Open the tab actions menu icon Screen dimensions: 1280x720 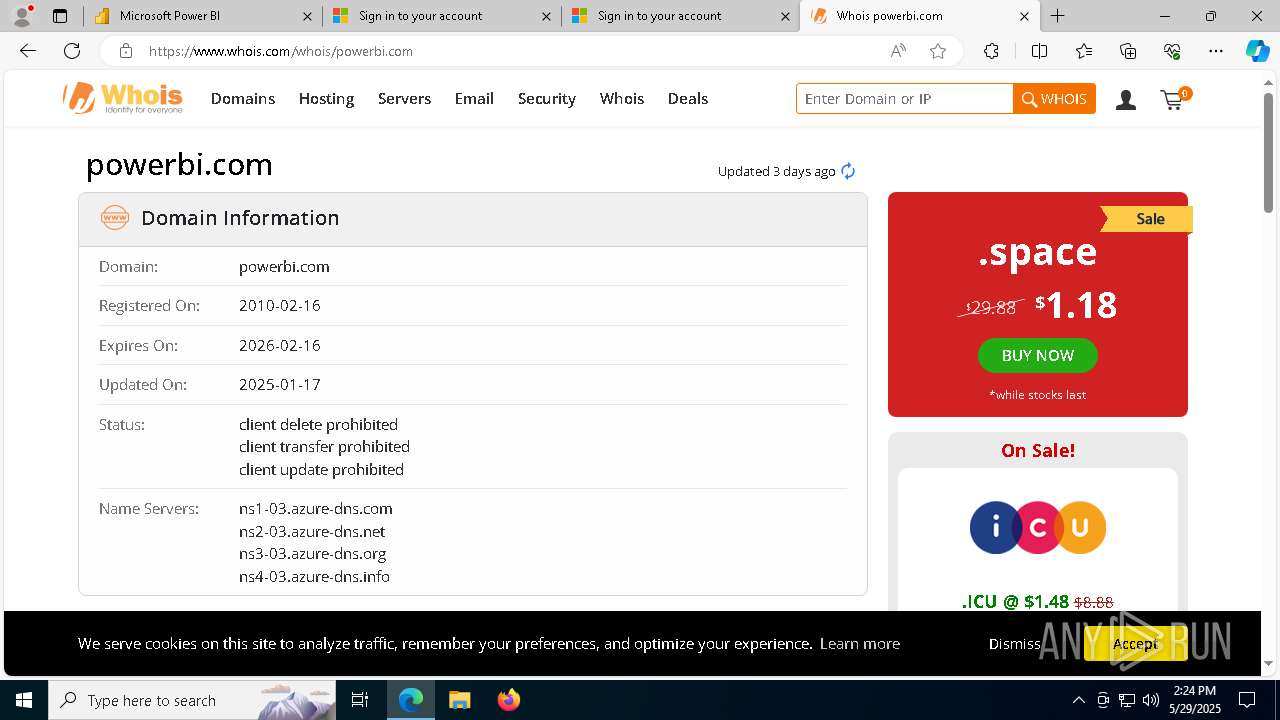coord(60,16)
